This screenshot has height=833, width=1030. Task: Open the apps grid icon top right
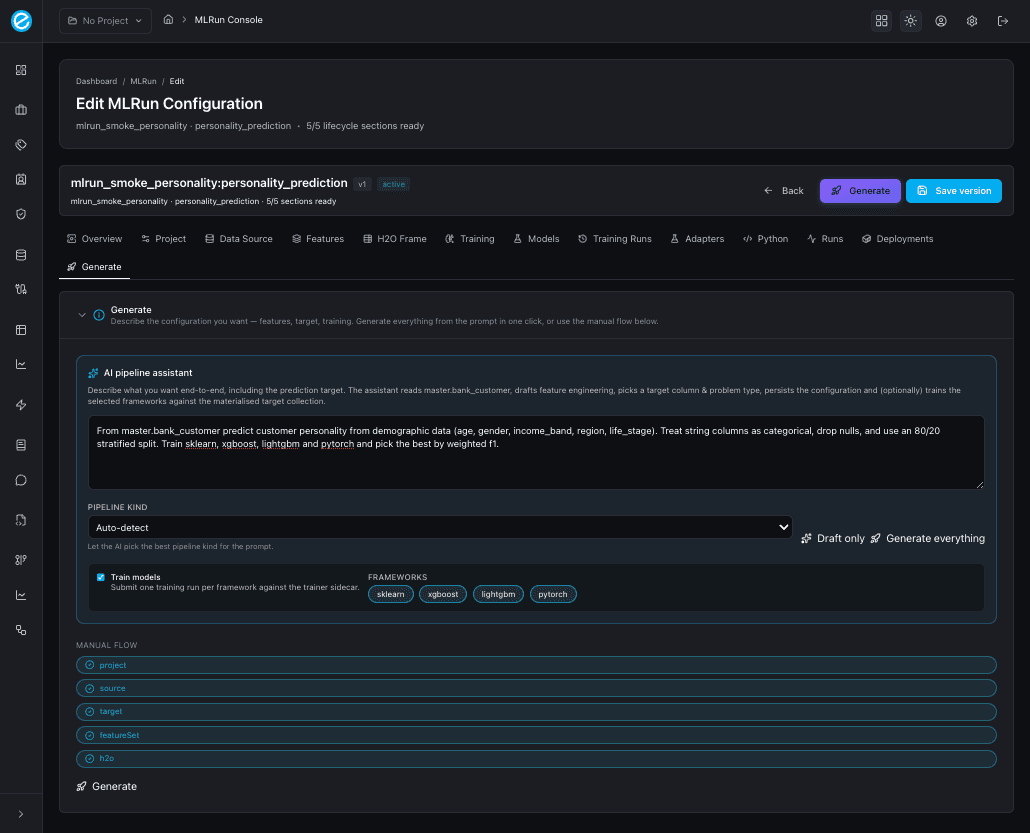tap(881, 20)
